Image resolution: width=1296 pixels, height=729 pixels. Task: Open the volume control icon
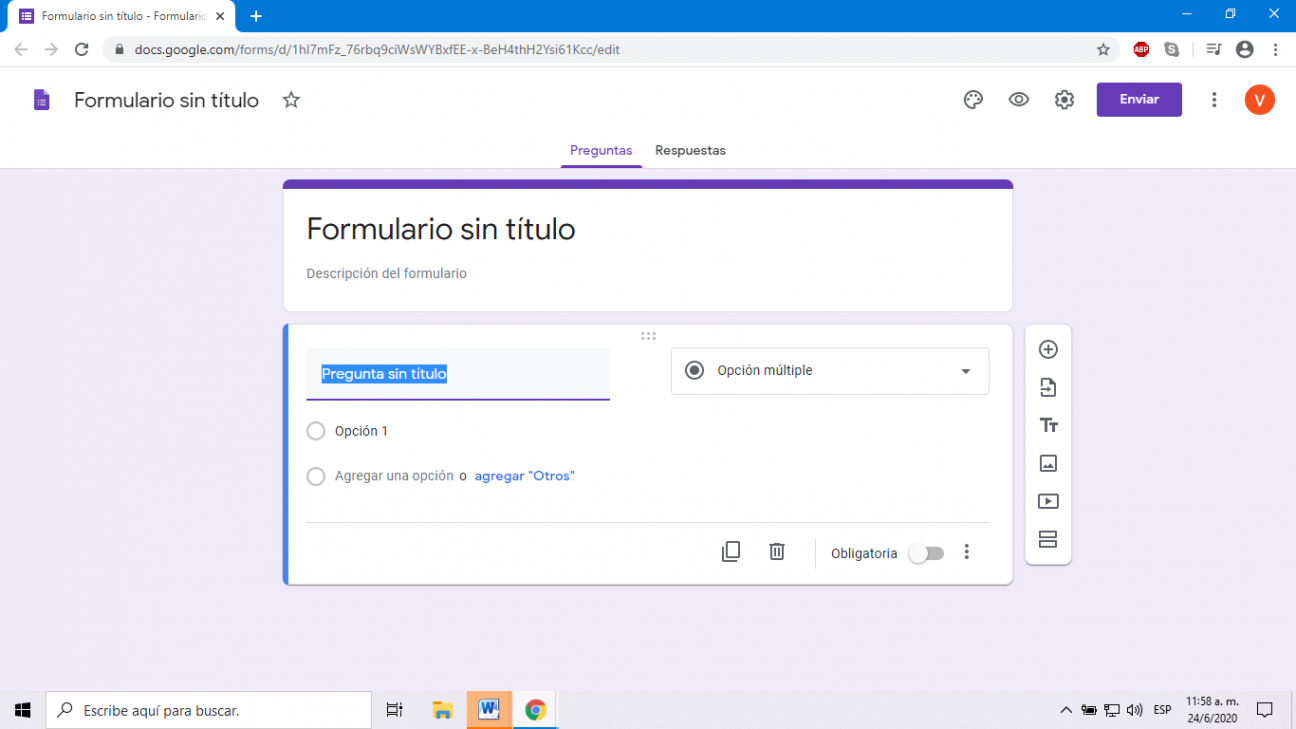[1134, 710]
